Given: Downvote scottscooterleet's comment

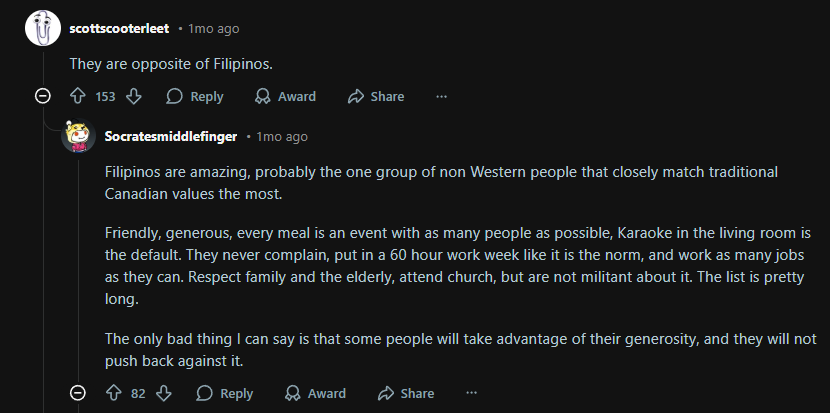Looking at the screenshot, I should coord(133,96).
